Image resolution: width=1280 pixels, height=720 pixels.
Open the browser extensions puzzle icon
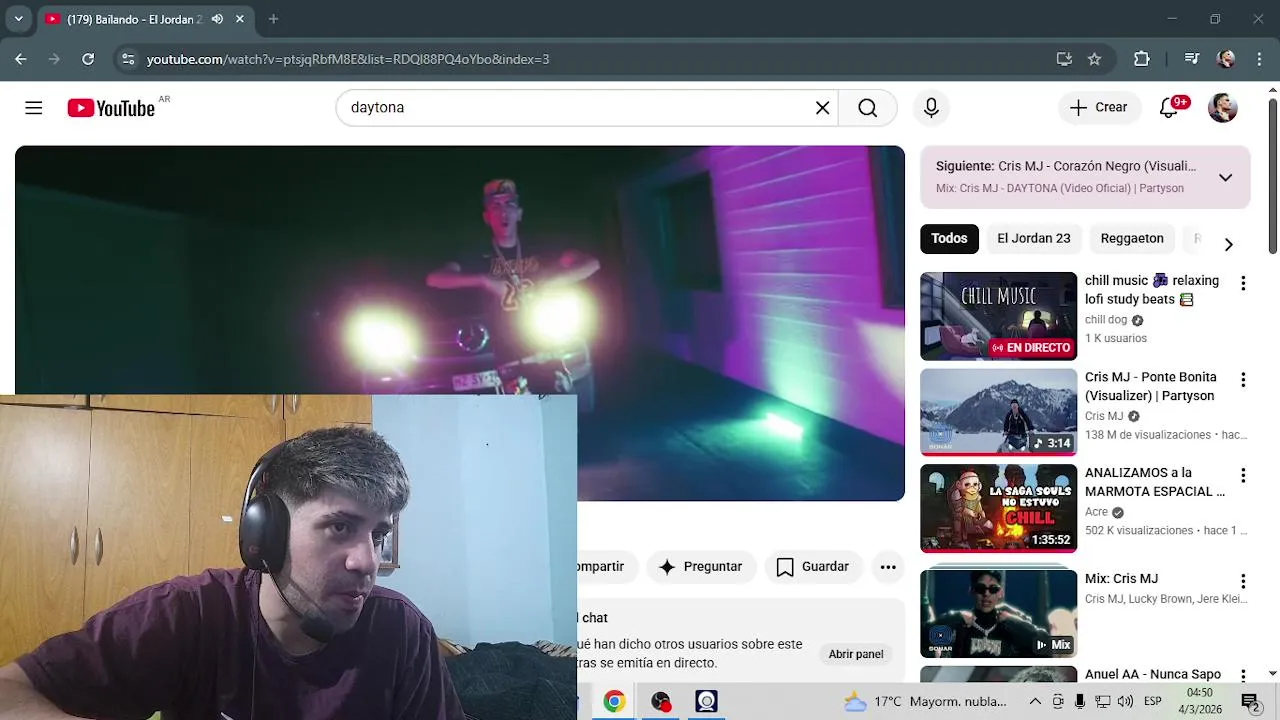(1142, 59)
